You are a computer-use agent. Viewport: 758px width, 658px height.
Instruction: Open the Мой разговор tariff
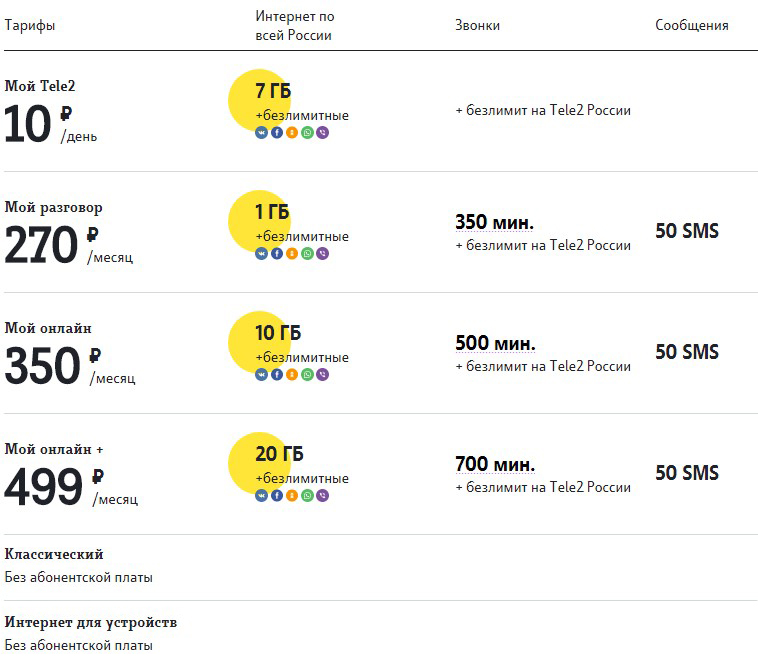click(x=53, y=207)
